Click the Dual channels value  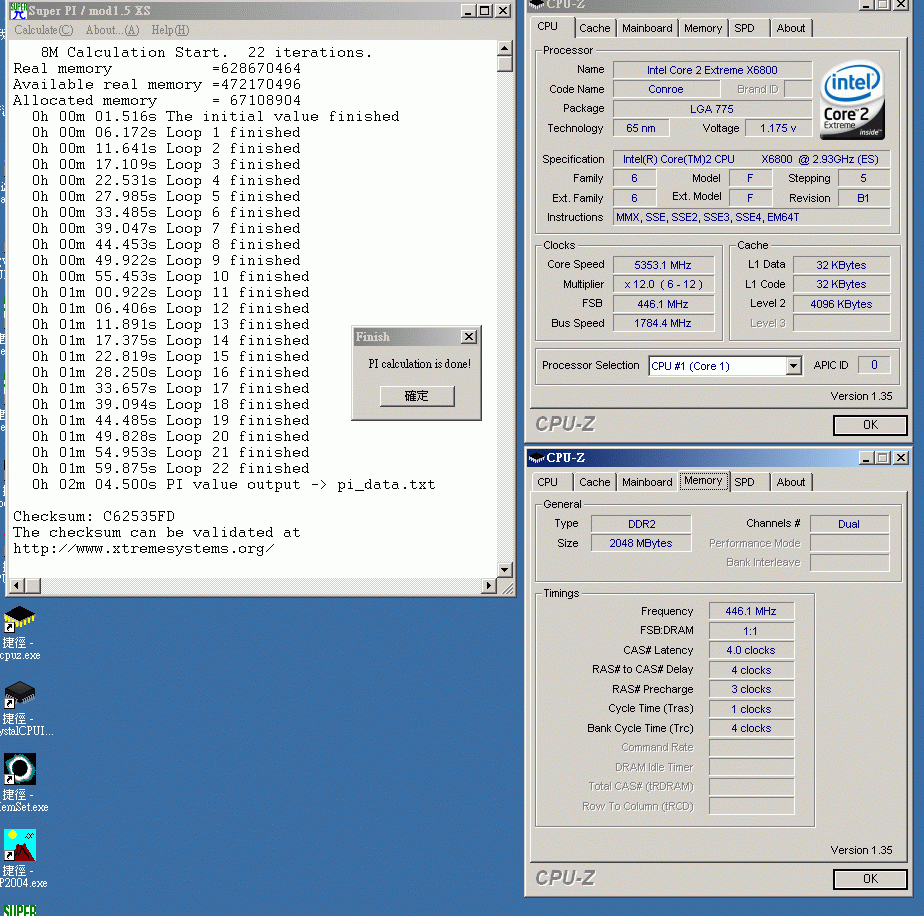coord(849,524)
